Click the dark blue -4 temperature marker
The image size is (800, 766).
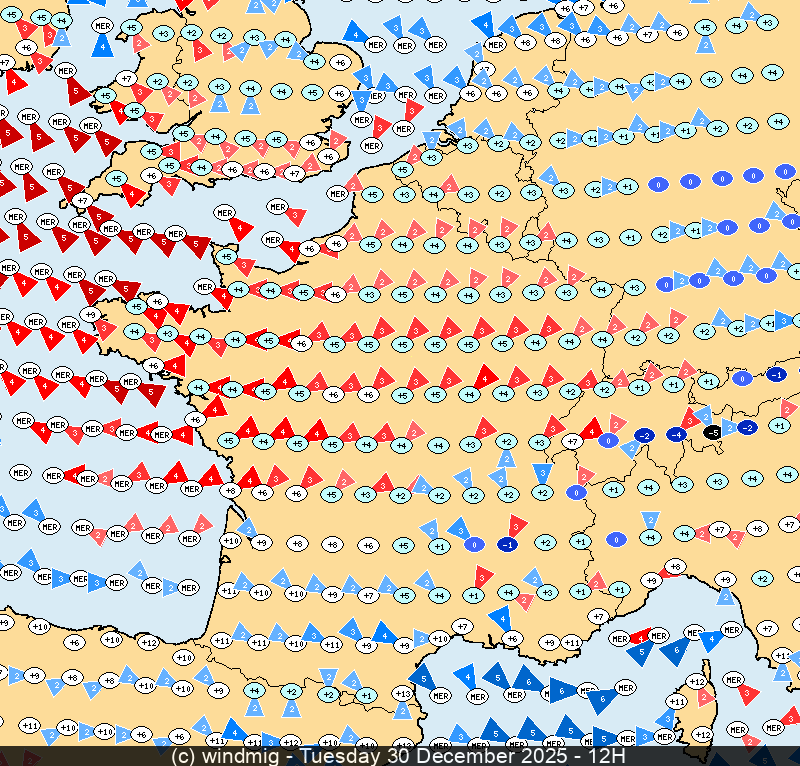[678, 435]
